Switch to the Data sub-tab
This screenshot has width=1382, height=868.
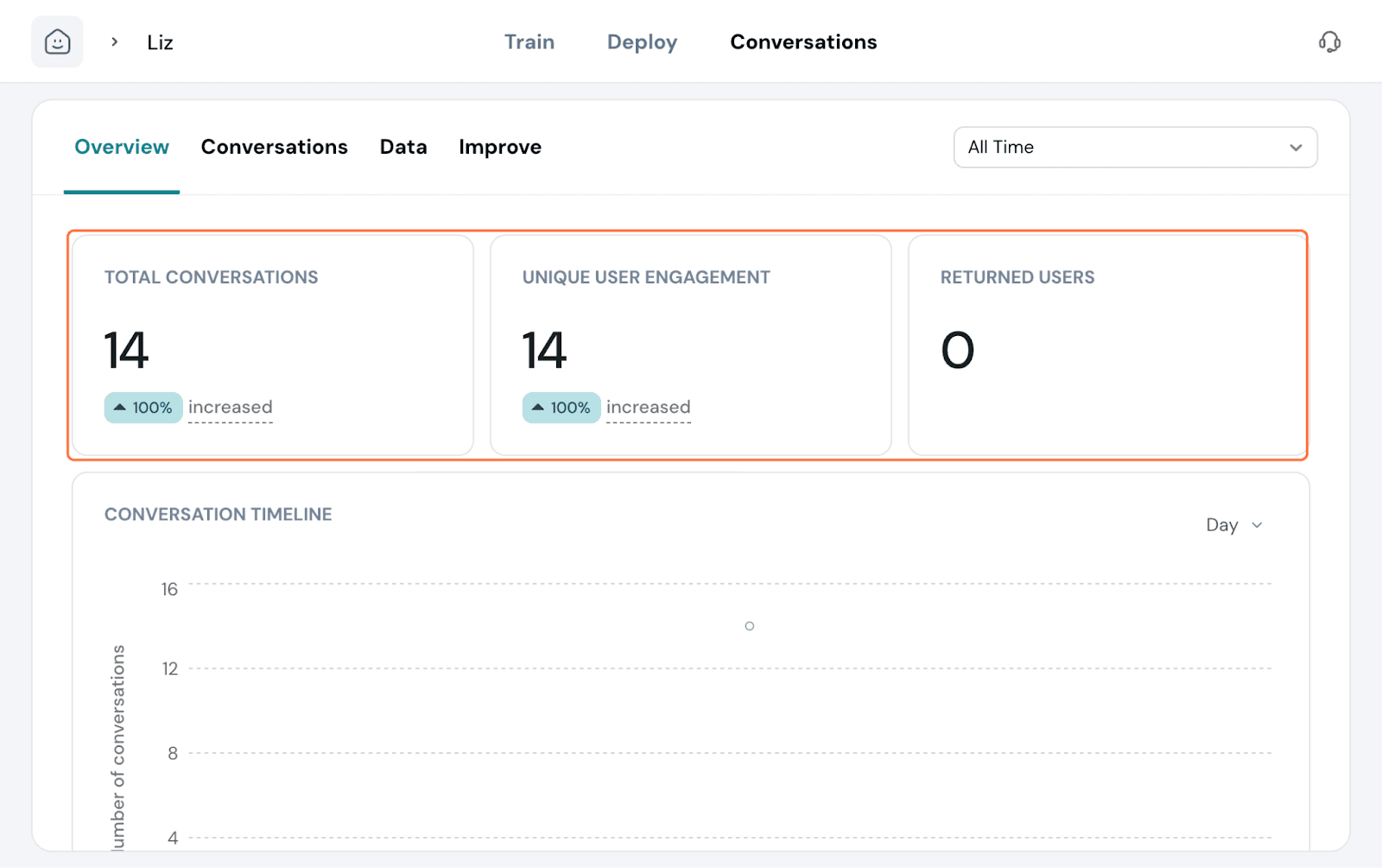coord(403,148)
